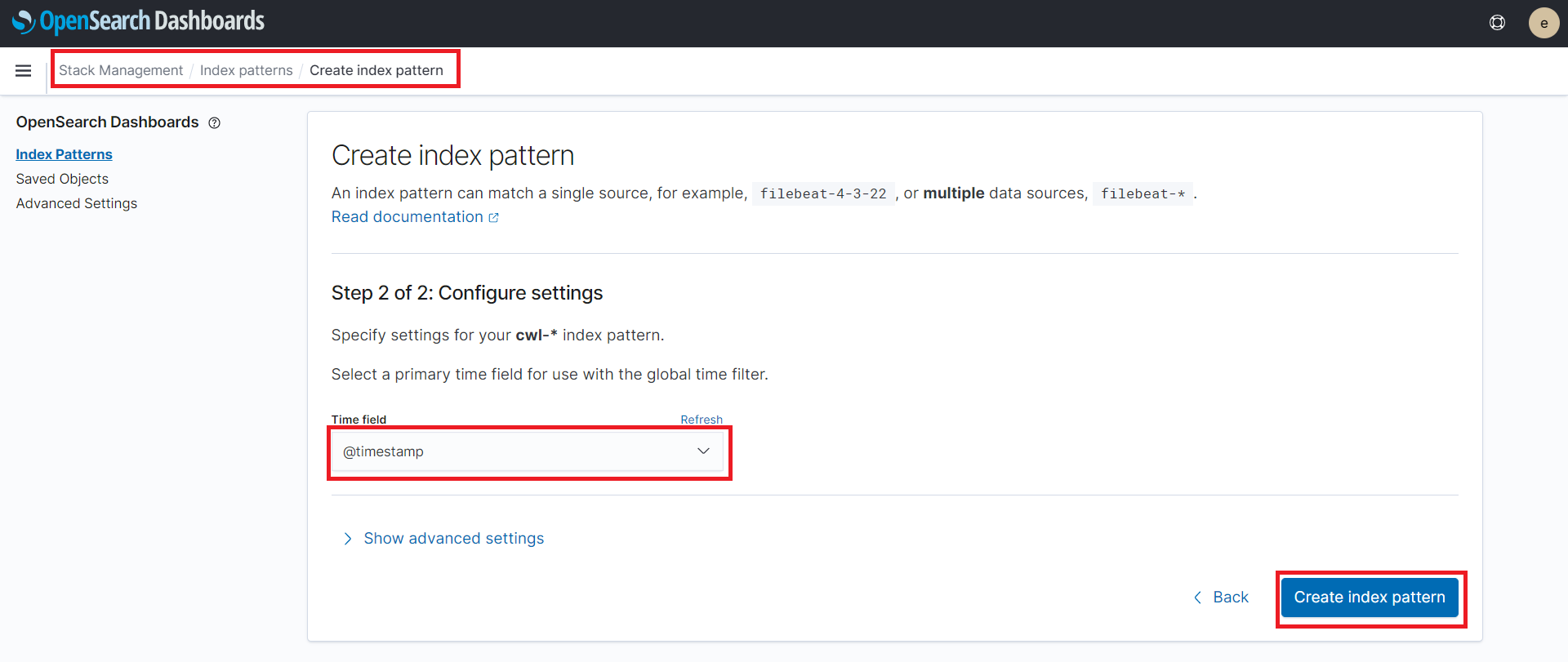Screen dimensions: 1568x662
Task: Click the help icon beside OpenSearch Dashboards heading
Action: click(215, 123)
